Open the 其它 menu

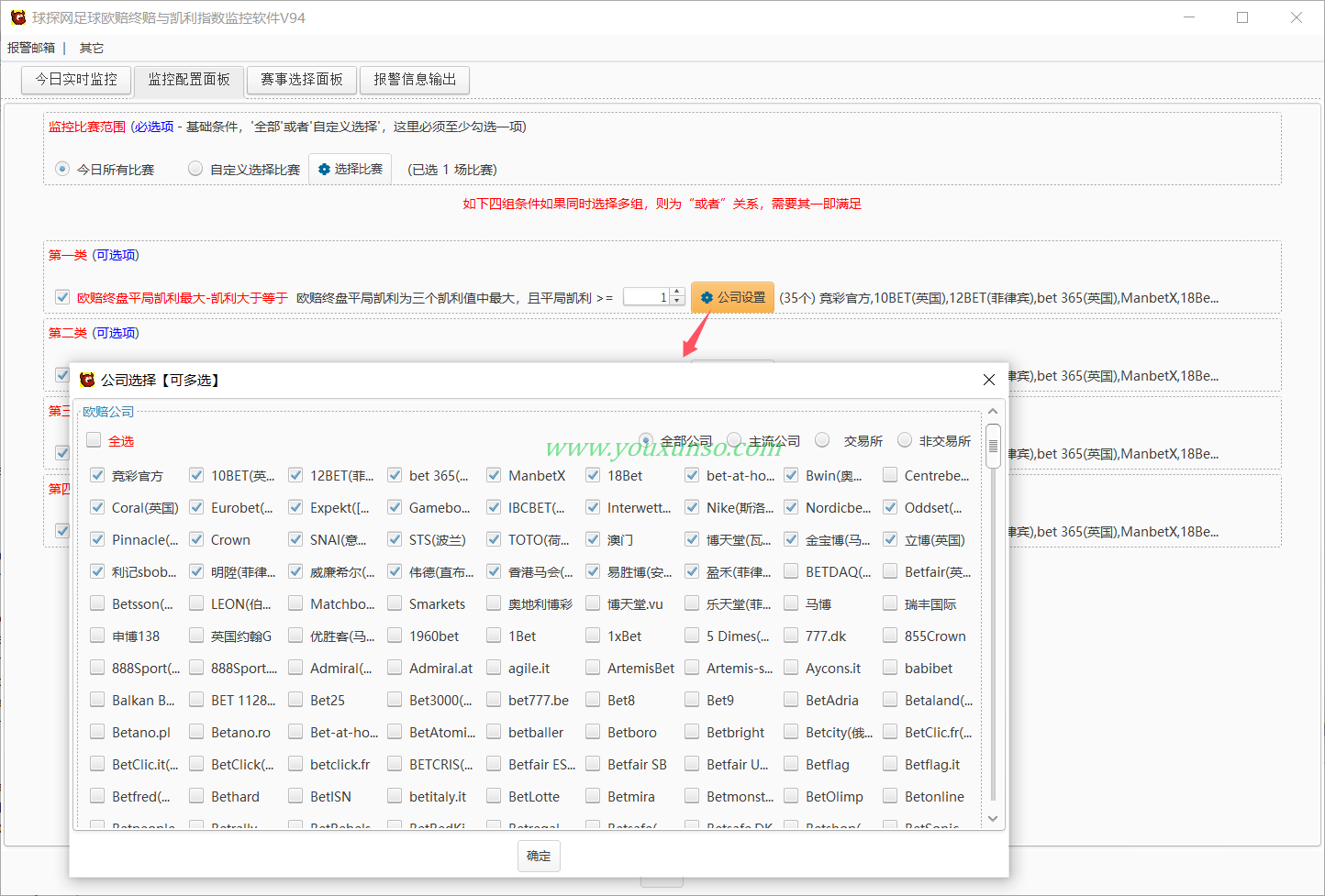point(92,48)
